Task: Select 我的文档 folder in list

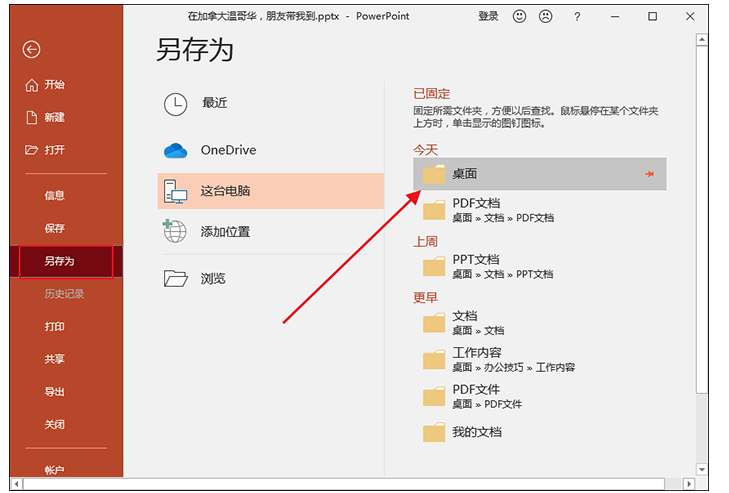Action: tap(477, 432)
